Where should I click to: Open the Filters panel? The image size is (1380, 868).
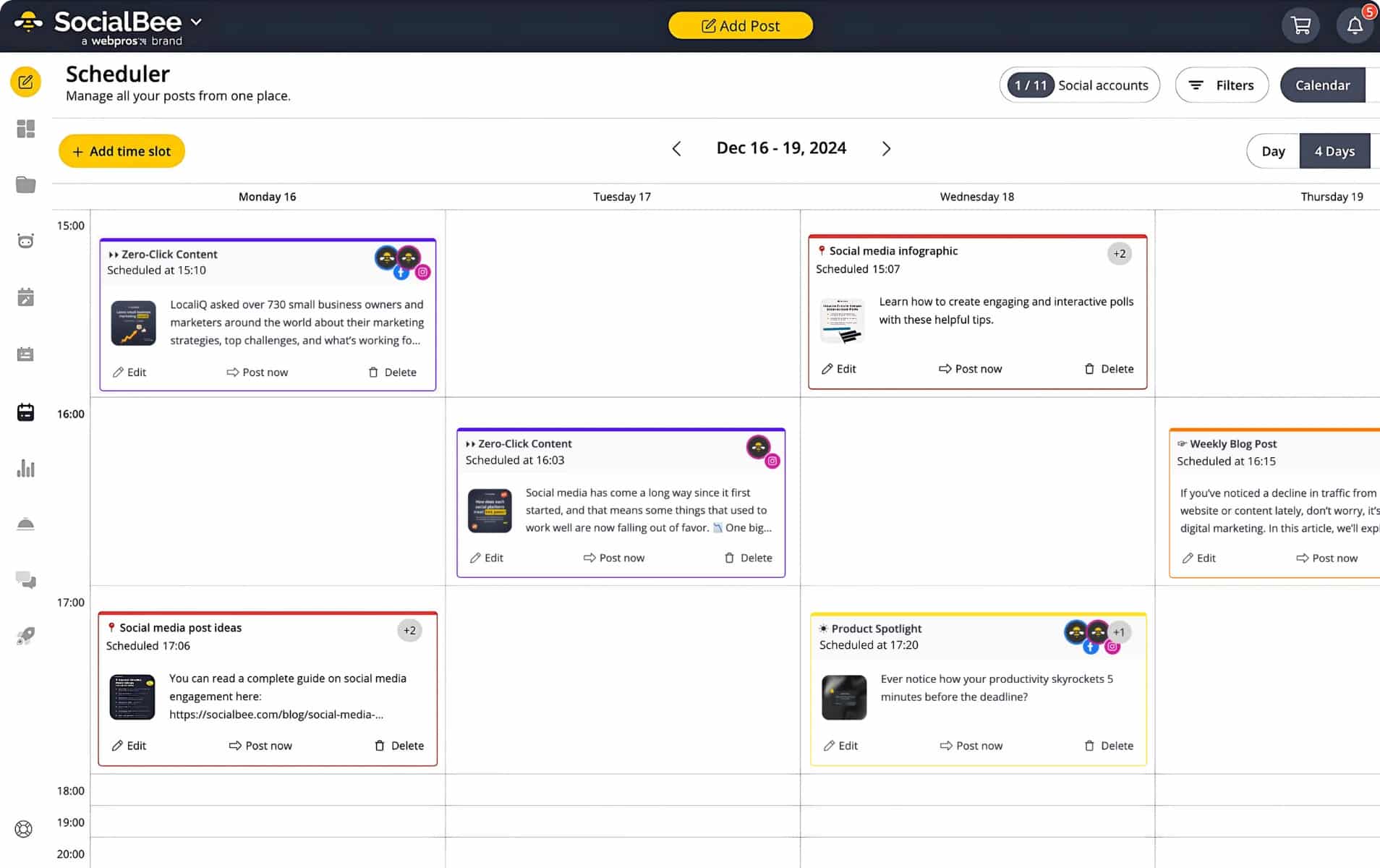(1222, 85)
